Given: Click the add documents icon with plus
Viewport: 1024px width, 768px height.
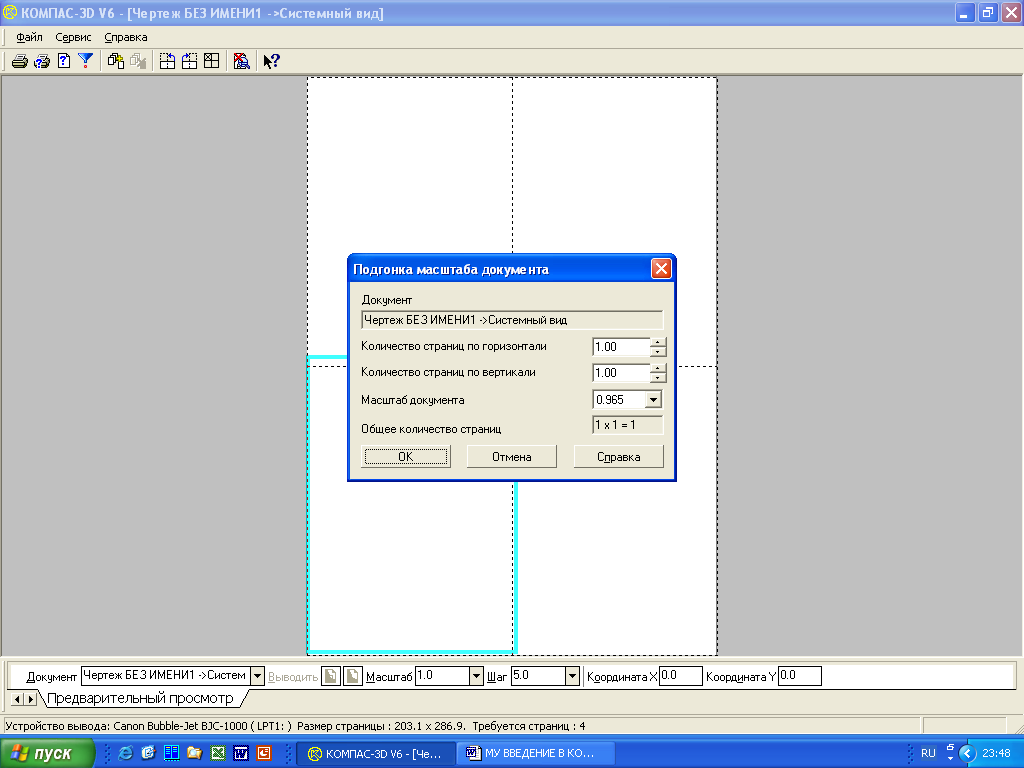Looking at the screenshot, I should [x=116, y=61].
